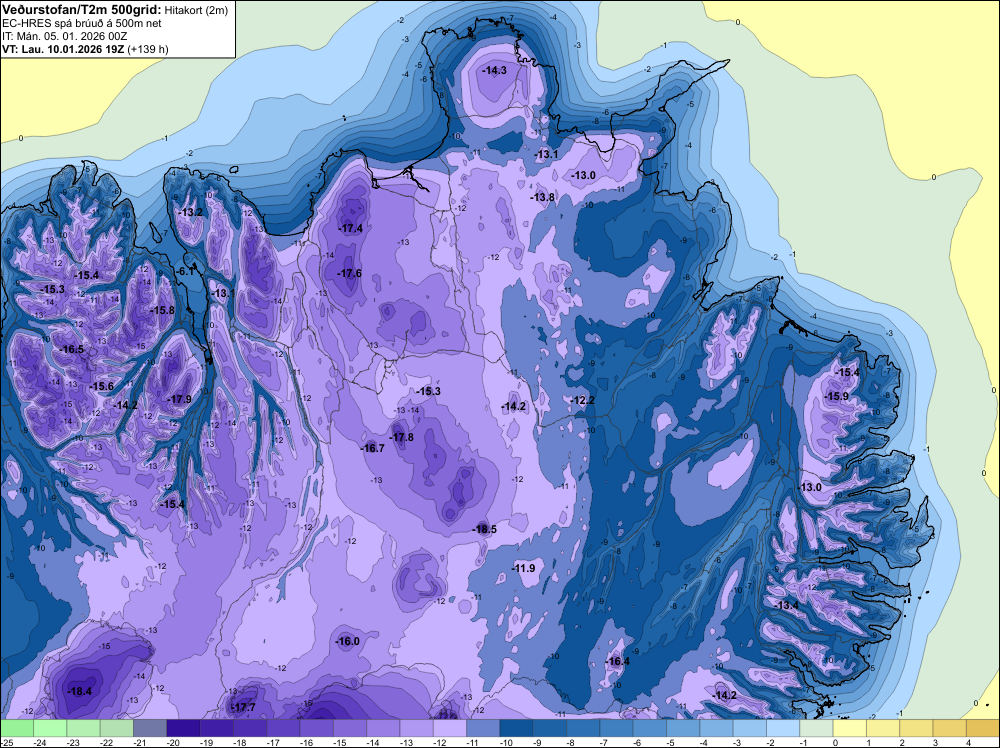Click the -17.8 temperature value

[402, 437]
